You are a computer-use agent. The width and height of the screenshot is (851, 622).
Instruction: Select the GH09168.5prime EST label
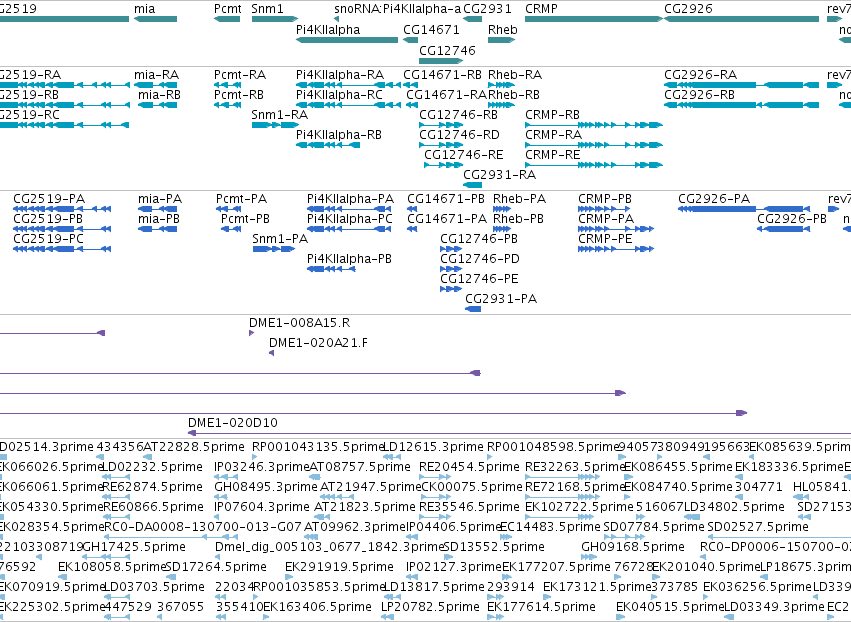(633, 547)
